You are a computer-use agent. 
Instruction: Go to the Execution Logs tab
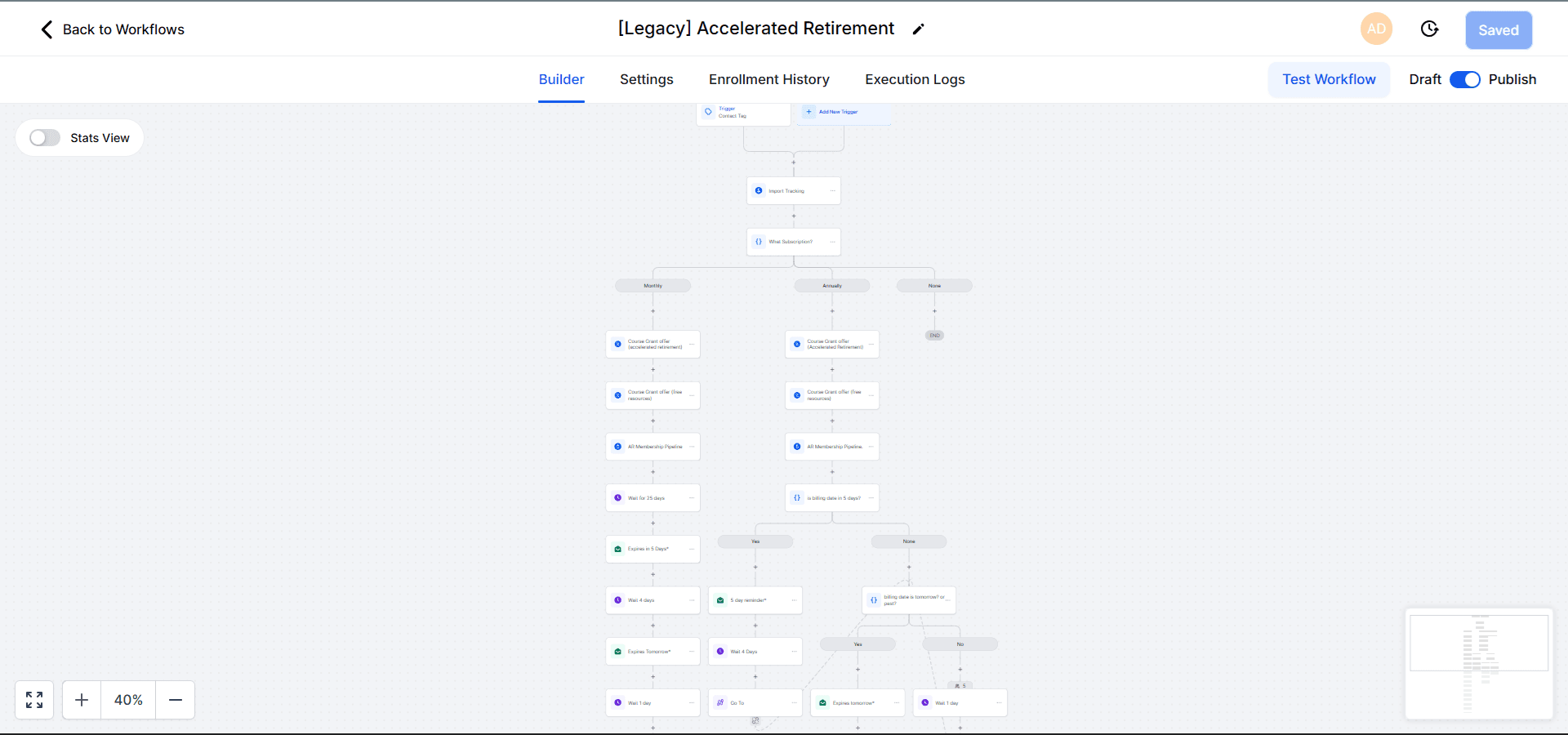coord(915,79)
